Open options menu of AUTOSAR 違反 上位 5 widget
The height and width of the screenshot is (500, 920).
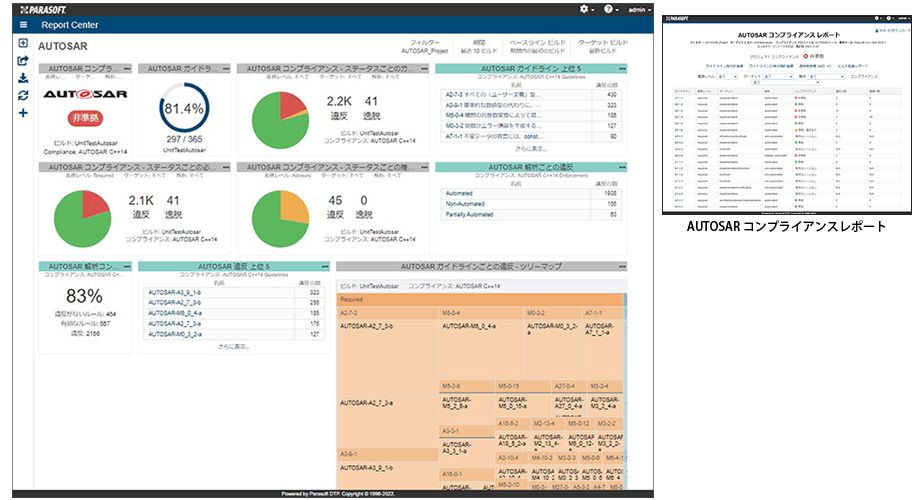[x=325, y=266]
